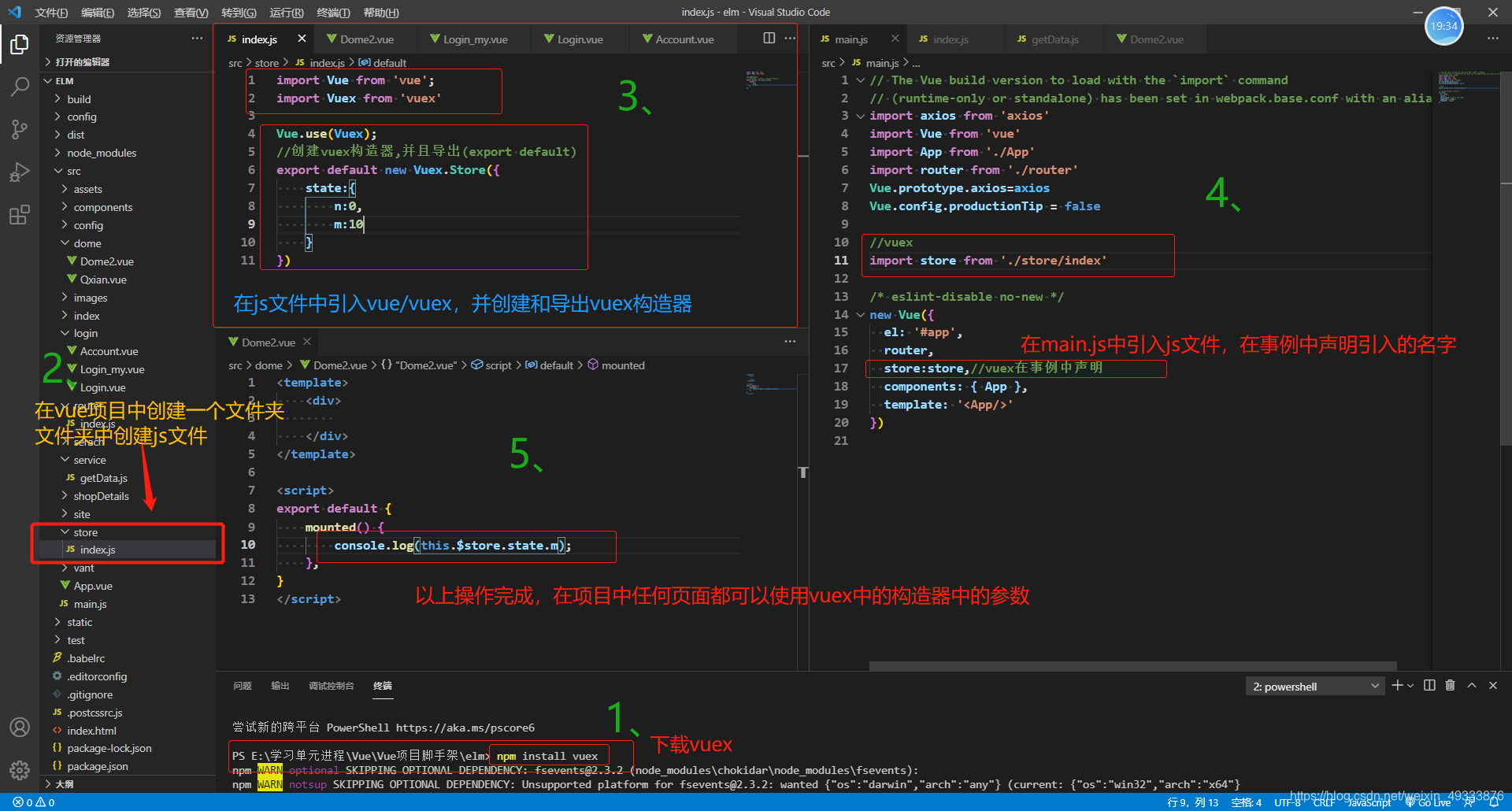Switch to the Account.vue tab
This screenshot has width=1512, height=811.
(684, 39)
